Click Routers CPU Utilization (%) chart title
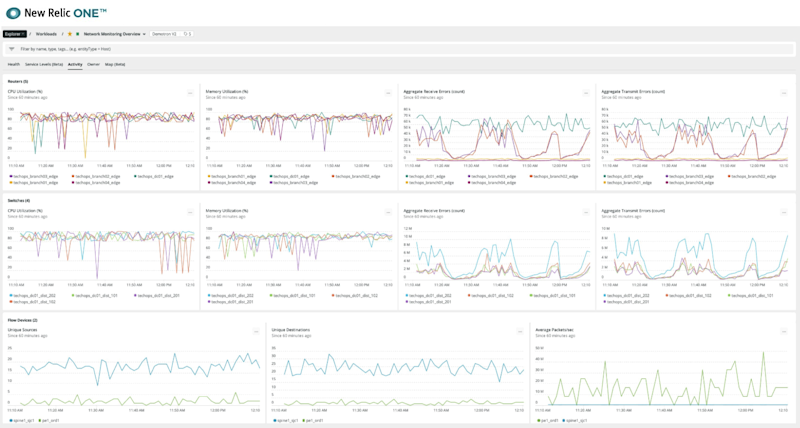This screenshot has width=800, height=428. (x=25, y=92)
